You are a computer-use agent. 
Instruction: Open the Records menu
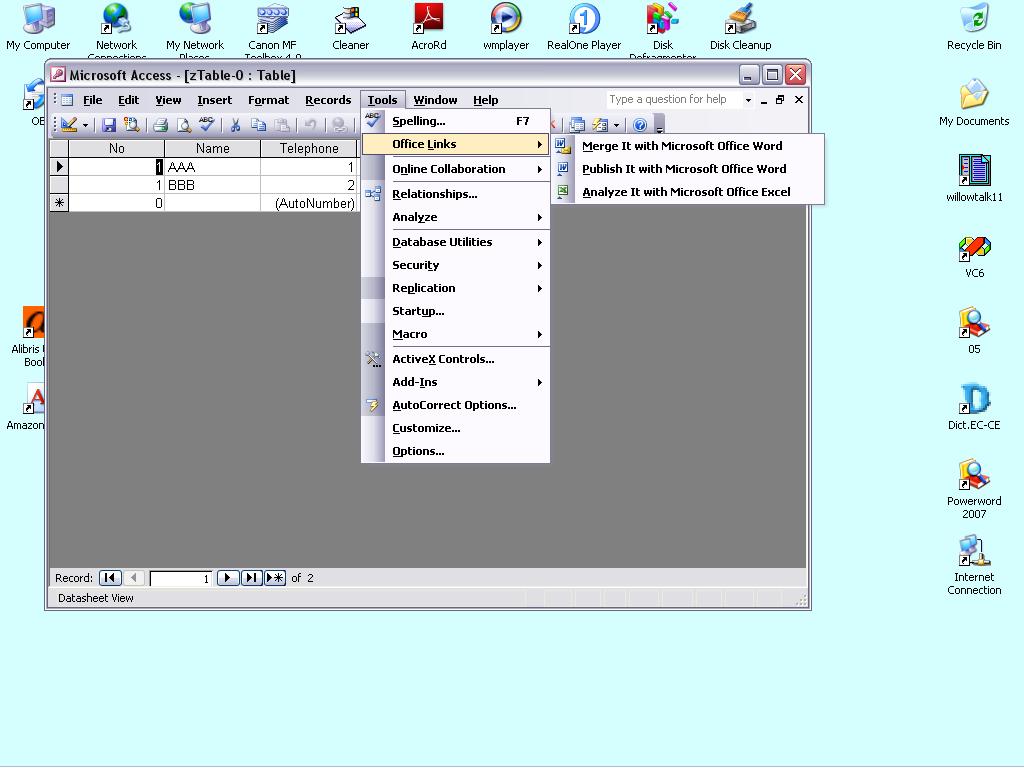tap(328, 100)
